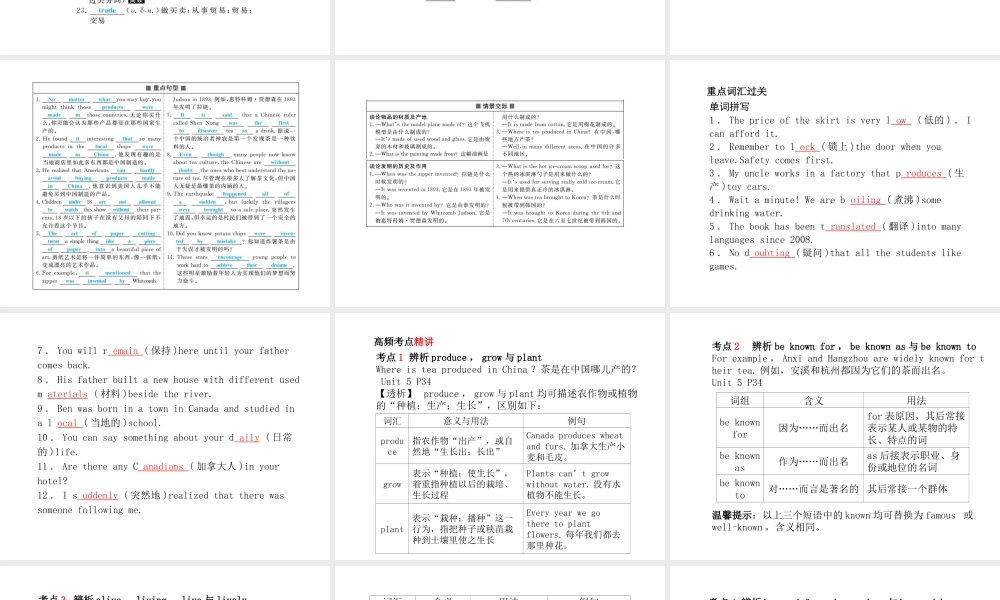
Task: Click the 'For example, Anxi and Hangzhou' sentence
Action: pos(848,365)
